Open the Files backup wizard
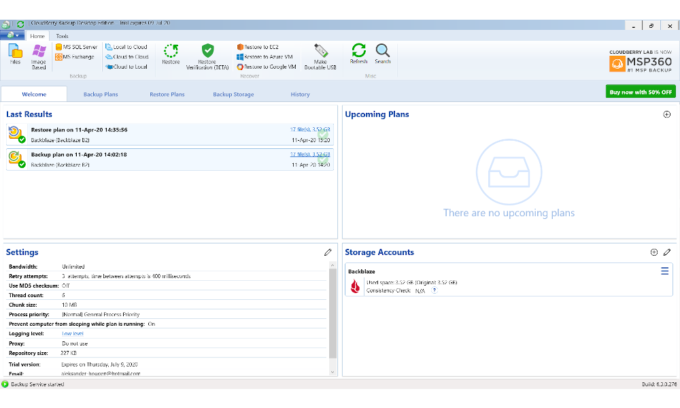Screen dimensions: 680x408 click(15, 54)
